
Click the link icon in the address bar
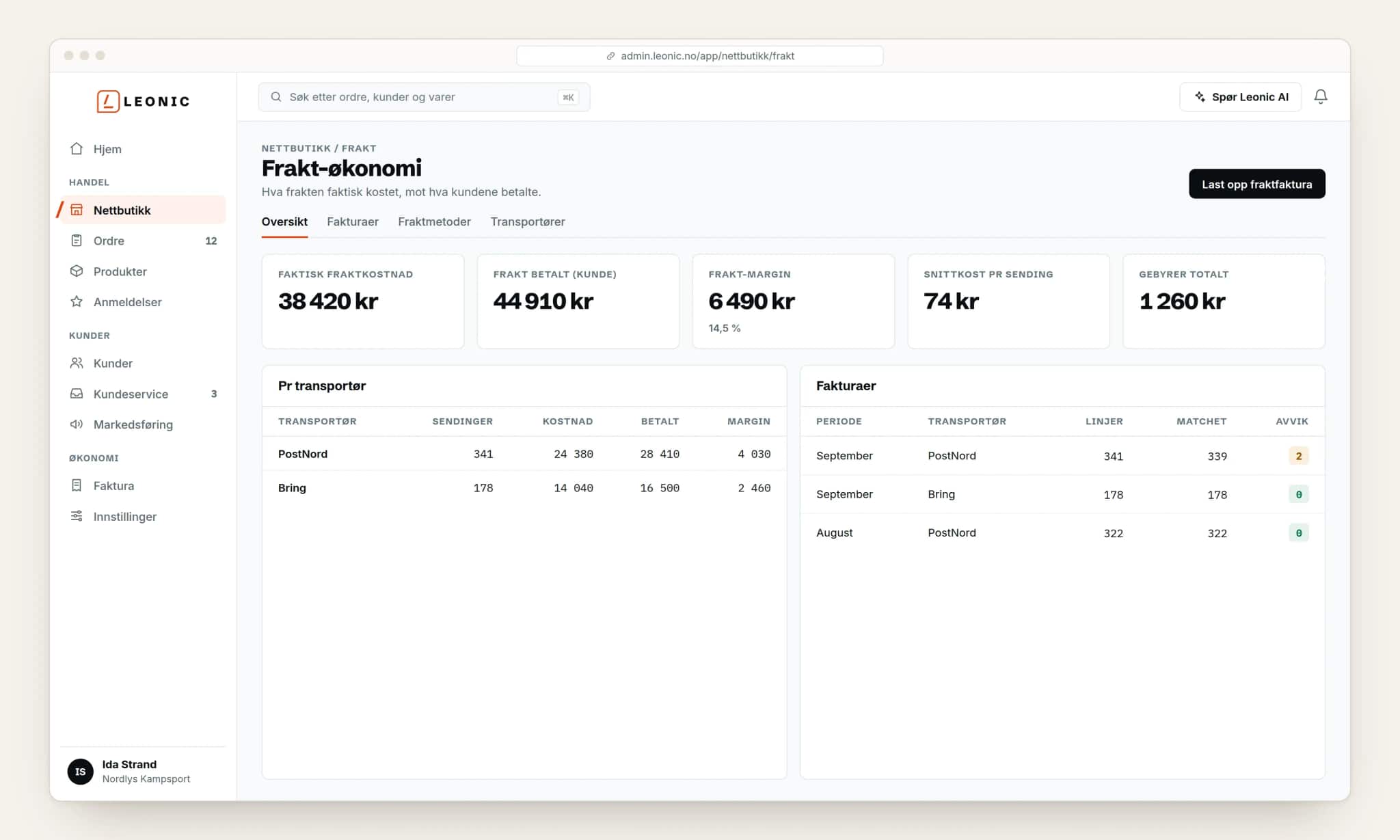(x=610, y=56)
